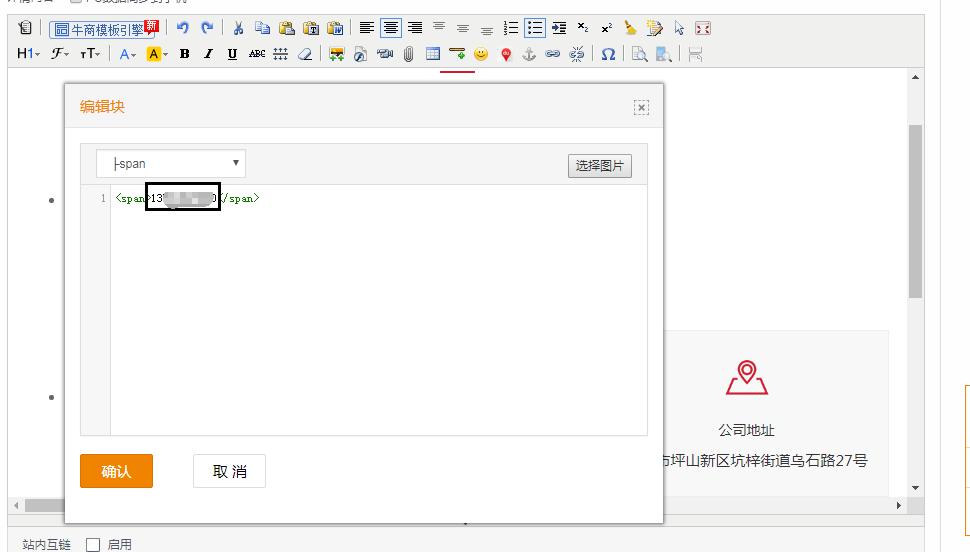Open the span element dropdown
970x552 pixels.
coord(171,163)
